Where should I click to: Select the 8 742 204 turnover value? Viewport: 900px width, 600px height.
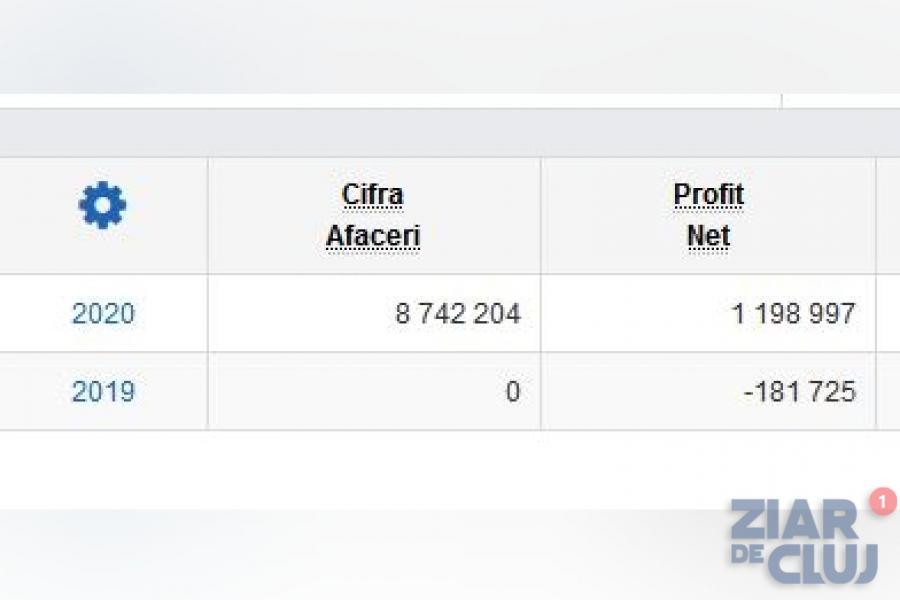(x=458, y=314)
